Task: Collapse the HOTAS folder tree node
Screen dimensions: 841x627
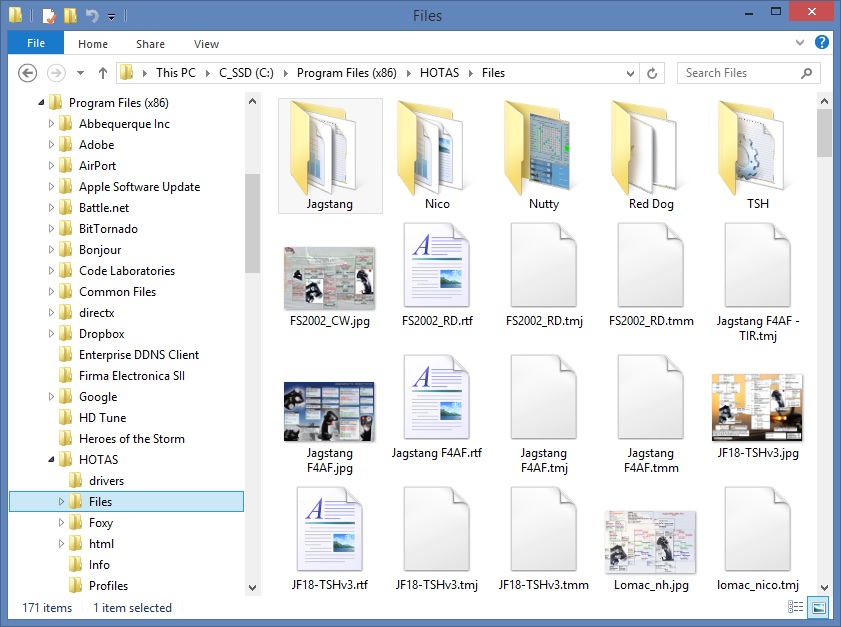Action: click(52, 460)
